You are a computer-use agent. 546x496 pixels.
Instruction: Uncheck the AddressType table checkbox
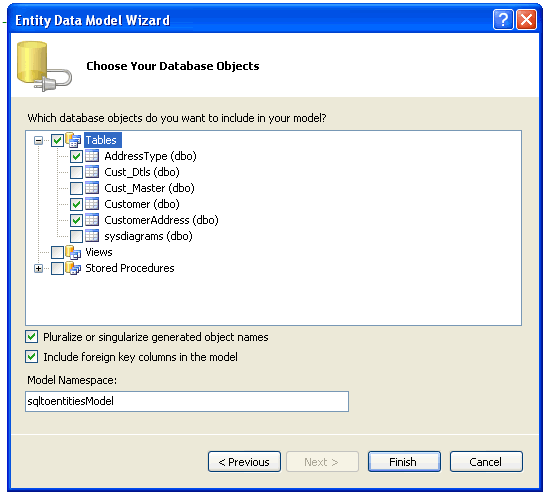point(76,156)
